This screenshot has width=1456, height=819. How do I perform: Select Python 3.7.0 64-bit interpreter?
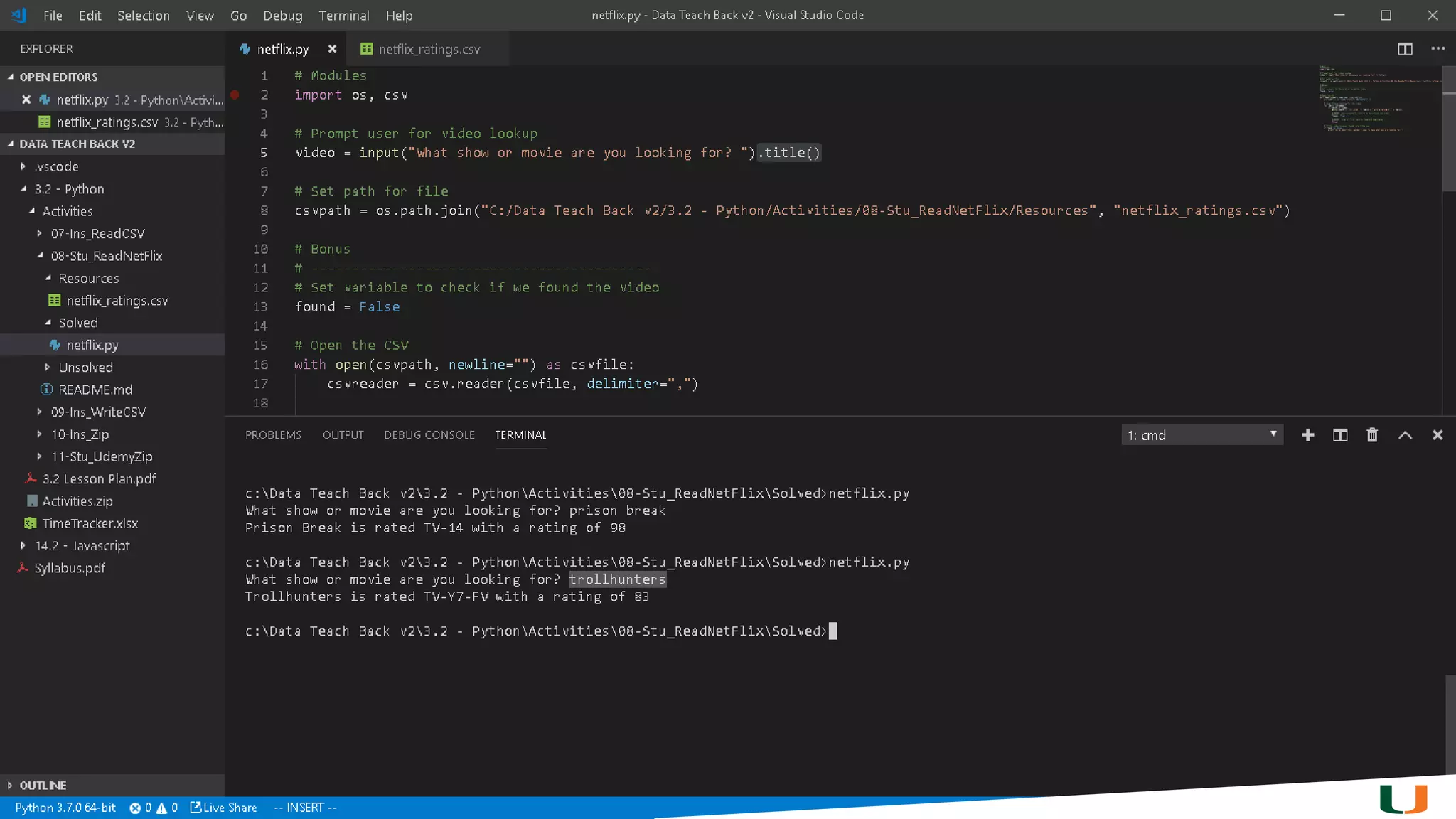pyautogui.click(x=65, y=808)
